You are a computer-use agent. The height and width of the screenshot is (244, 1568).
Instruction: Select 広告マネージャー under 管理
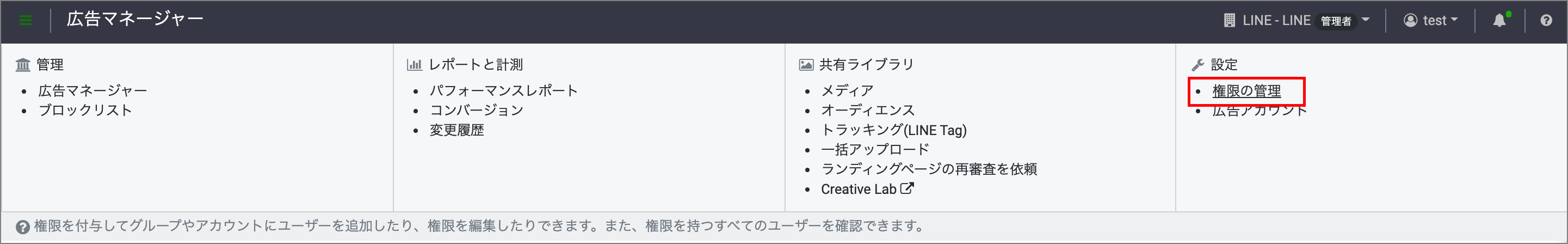click(92, 91)
